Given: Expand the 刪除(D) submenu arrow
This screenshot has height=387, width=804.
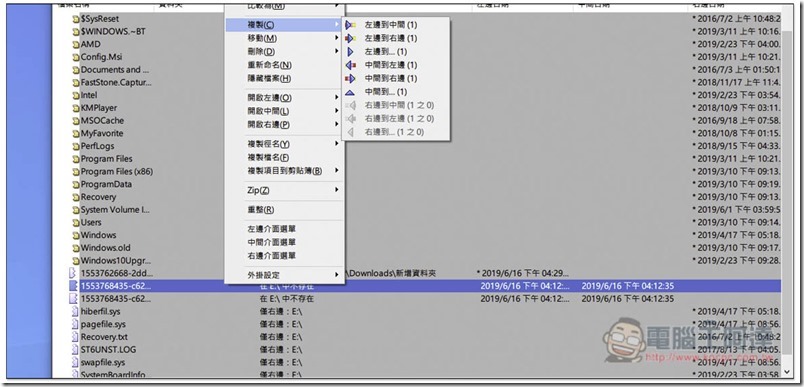Looking at the screenshot, I should pyautogui.click(x=337, y=52).
